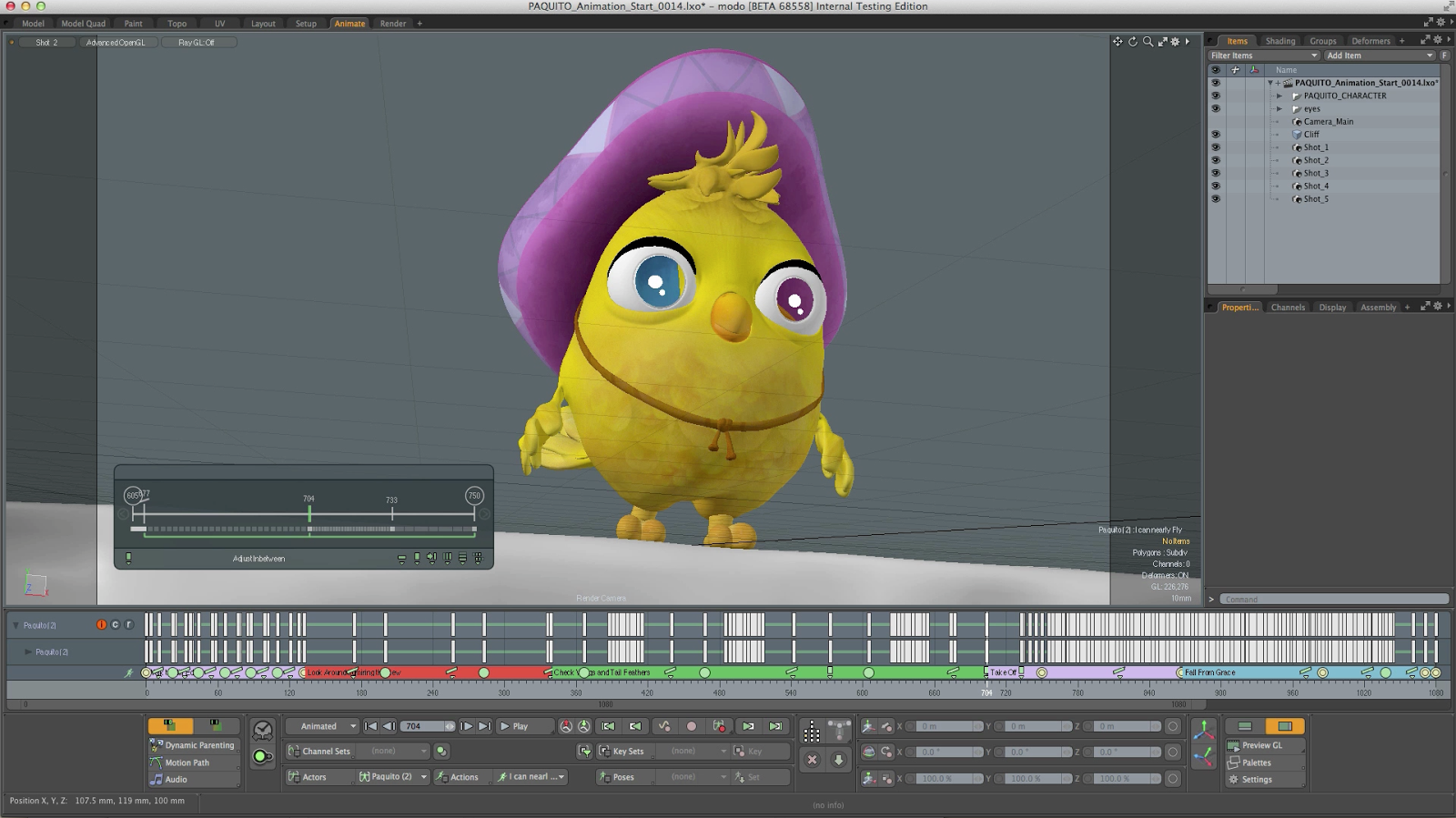Toggle the orange highlighted layout button at bottom right
The height and width of the screenshot is (818, 1456).
[x=1285, y=726]
